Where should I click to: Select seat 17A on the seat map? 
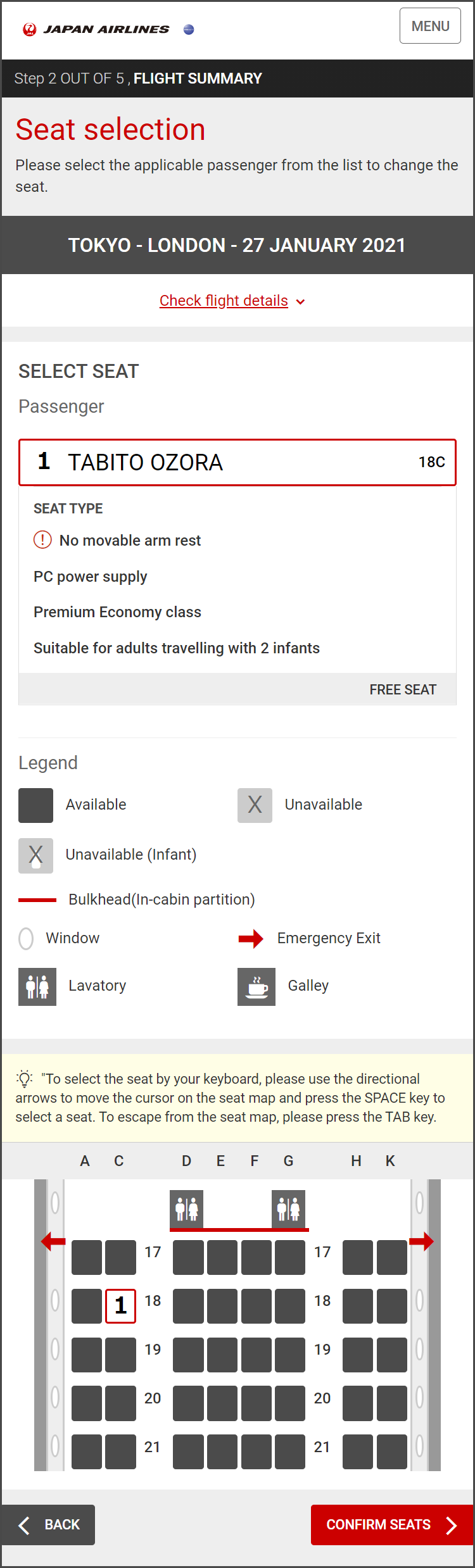(86, 1257)
